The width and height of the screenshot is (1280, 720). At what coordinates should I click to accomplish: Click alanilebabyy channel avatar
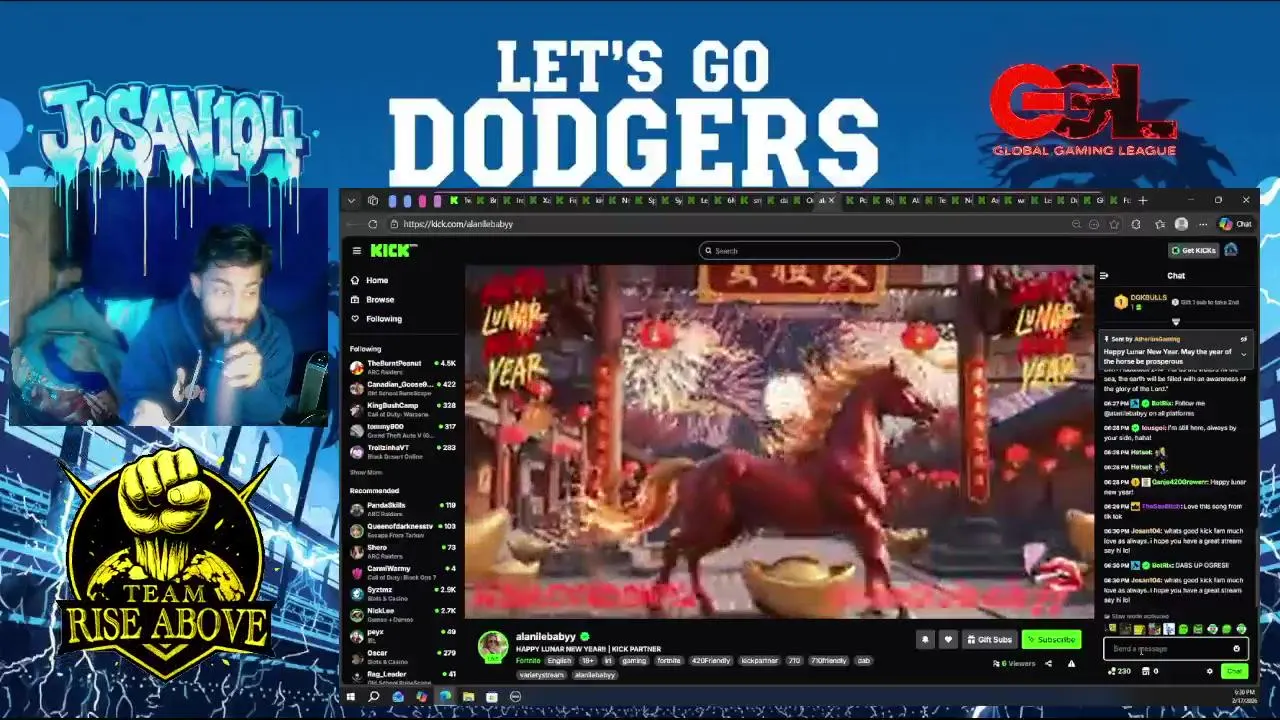pyautogui.click(x=492, y=647)
